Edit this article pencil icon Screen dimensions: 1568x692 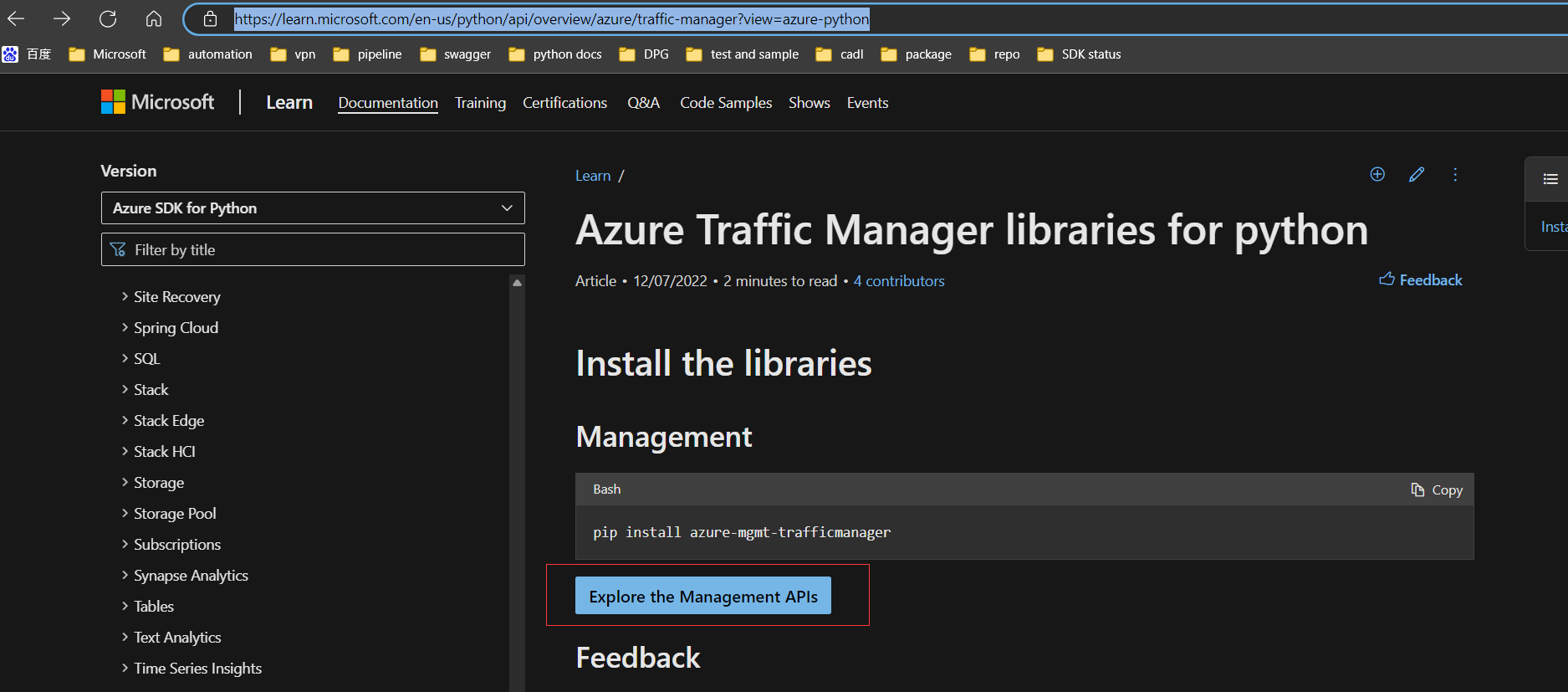[x=1417, y=174]
